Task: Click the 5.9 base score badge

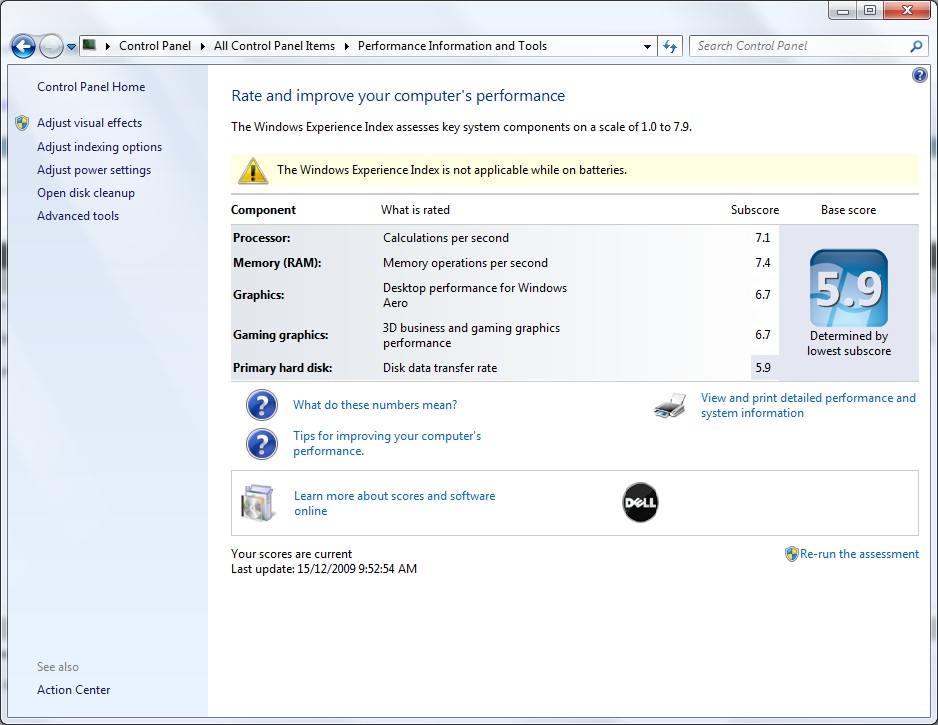Action: (x=849, y=288)
